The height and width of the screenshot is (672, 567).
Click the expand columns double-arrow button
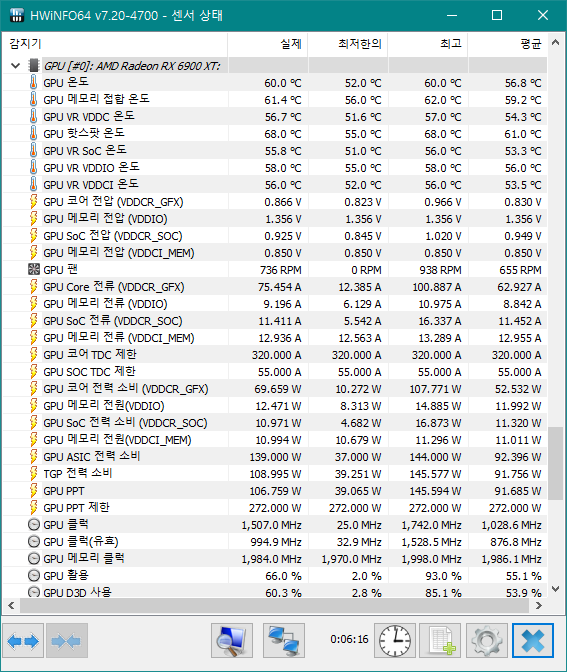(23, 641)
